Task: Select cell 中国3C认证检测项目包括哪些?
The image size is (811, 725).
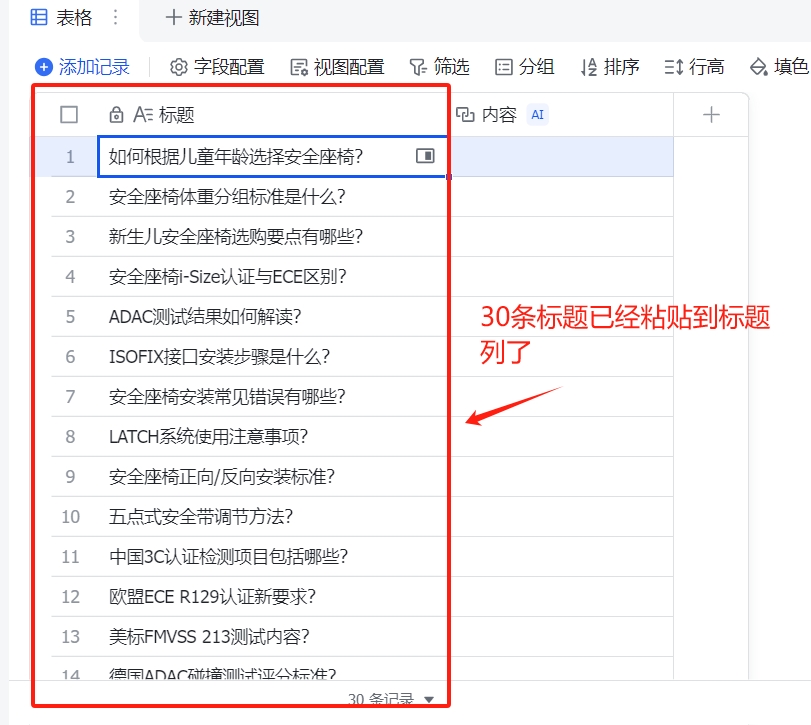Action: click(x=272, y=557)
